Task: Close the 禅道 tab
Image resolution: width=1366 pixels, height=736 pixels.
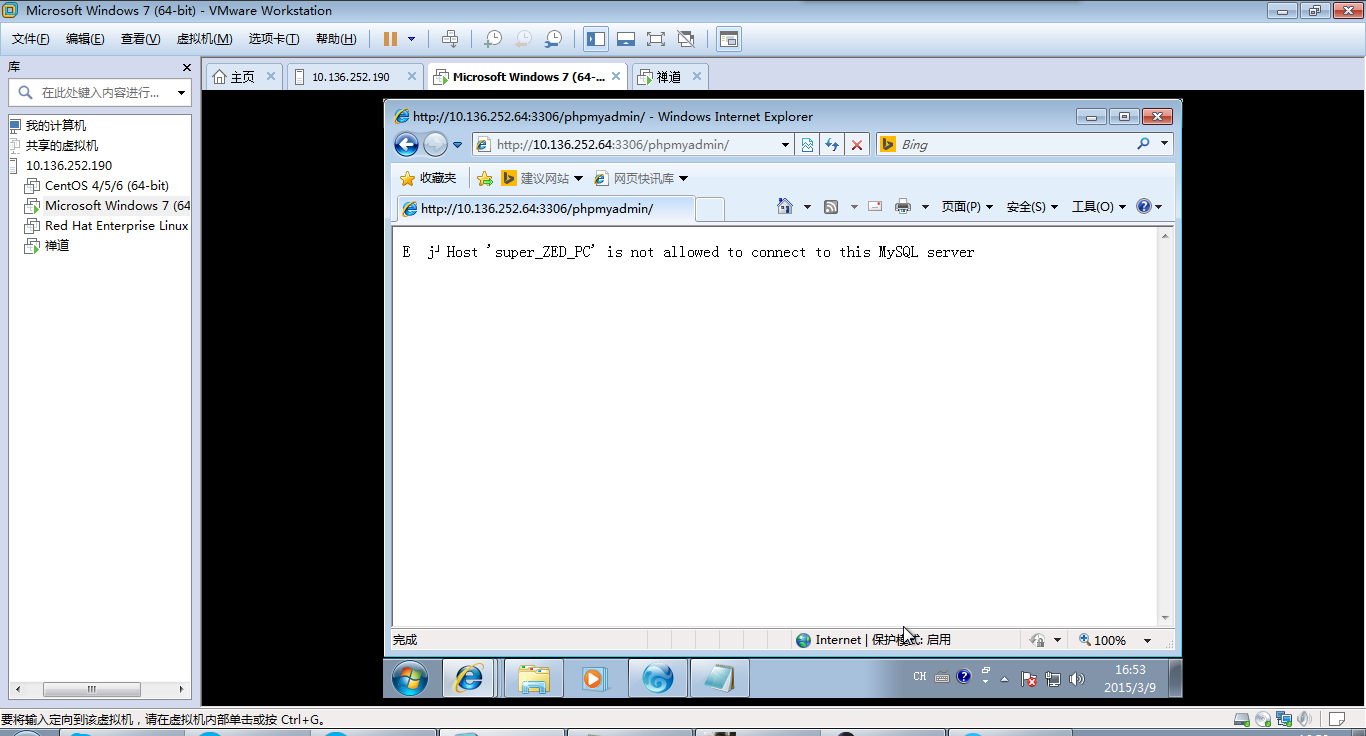Action: pos(696,76)
